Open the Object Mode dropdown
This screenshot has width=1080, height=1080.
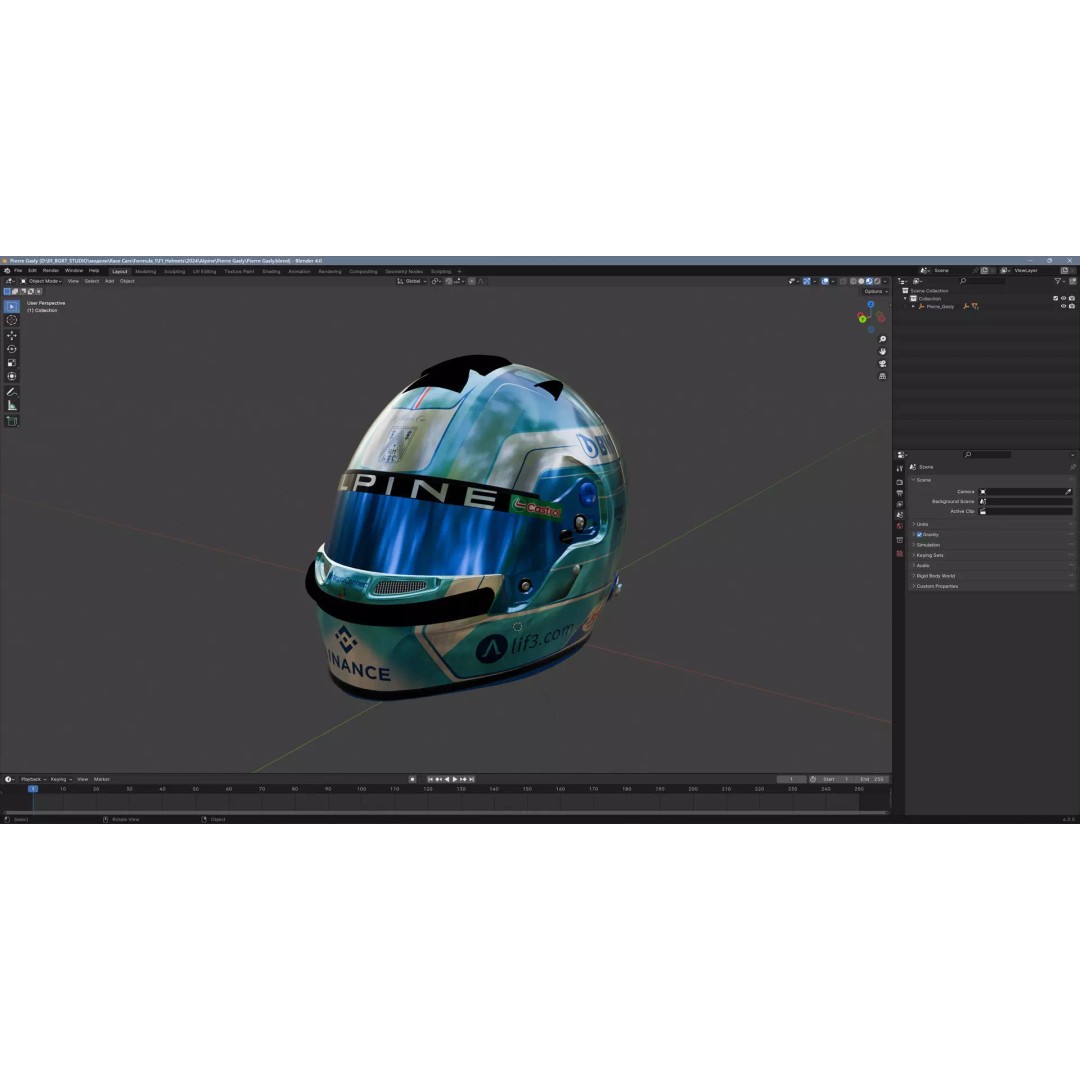pyautogui.click(x=45, y=281)
